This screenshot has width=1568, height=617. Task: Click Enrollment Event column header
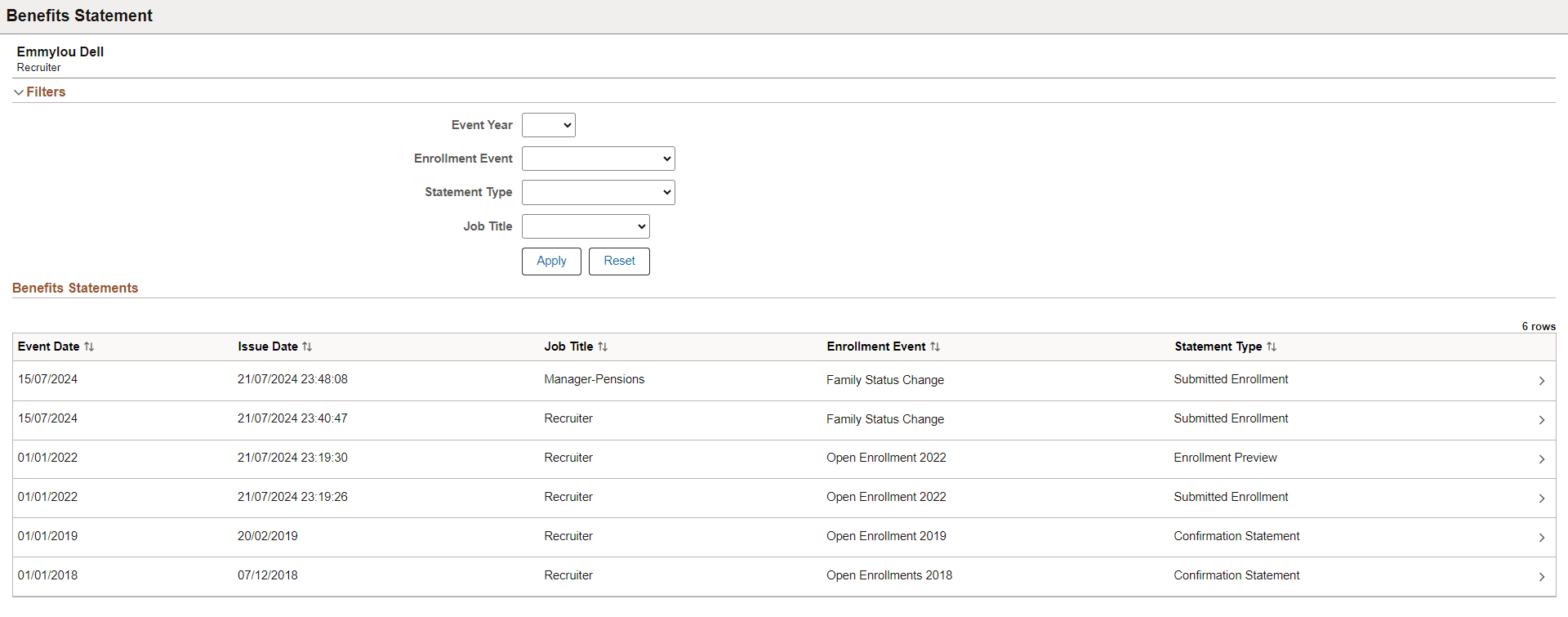876,347
